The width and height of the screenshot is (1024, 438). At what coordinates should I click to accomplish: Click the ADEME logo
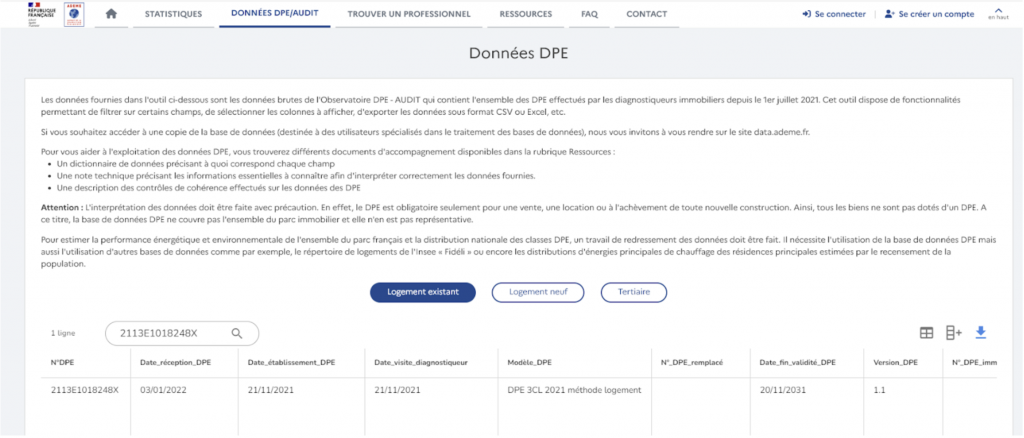coord(74,16)
